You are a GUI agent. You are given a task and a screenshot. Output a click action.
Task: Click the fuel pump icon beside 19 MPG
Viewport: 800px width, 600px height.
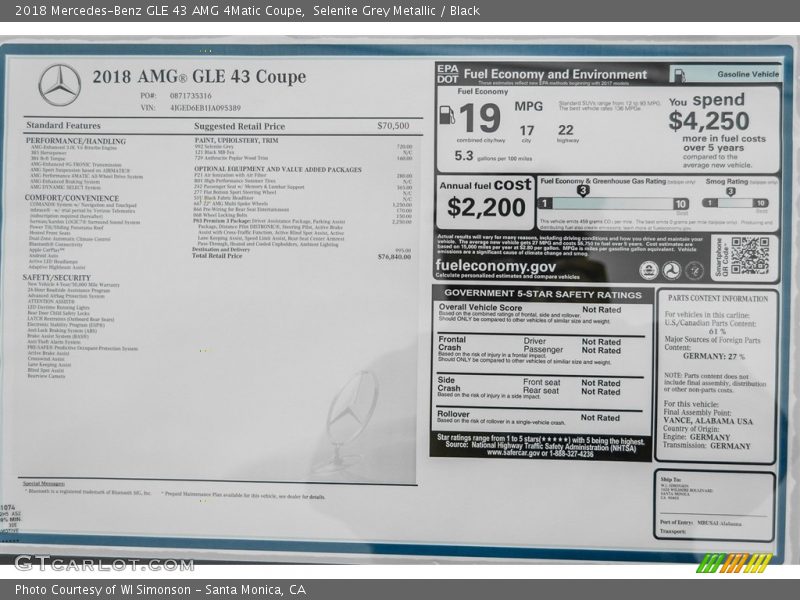tap(447, 114)
